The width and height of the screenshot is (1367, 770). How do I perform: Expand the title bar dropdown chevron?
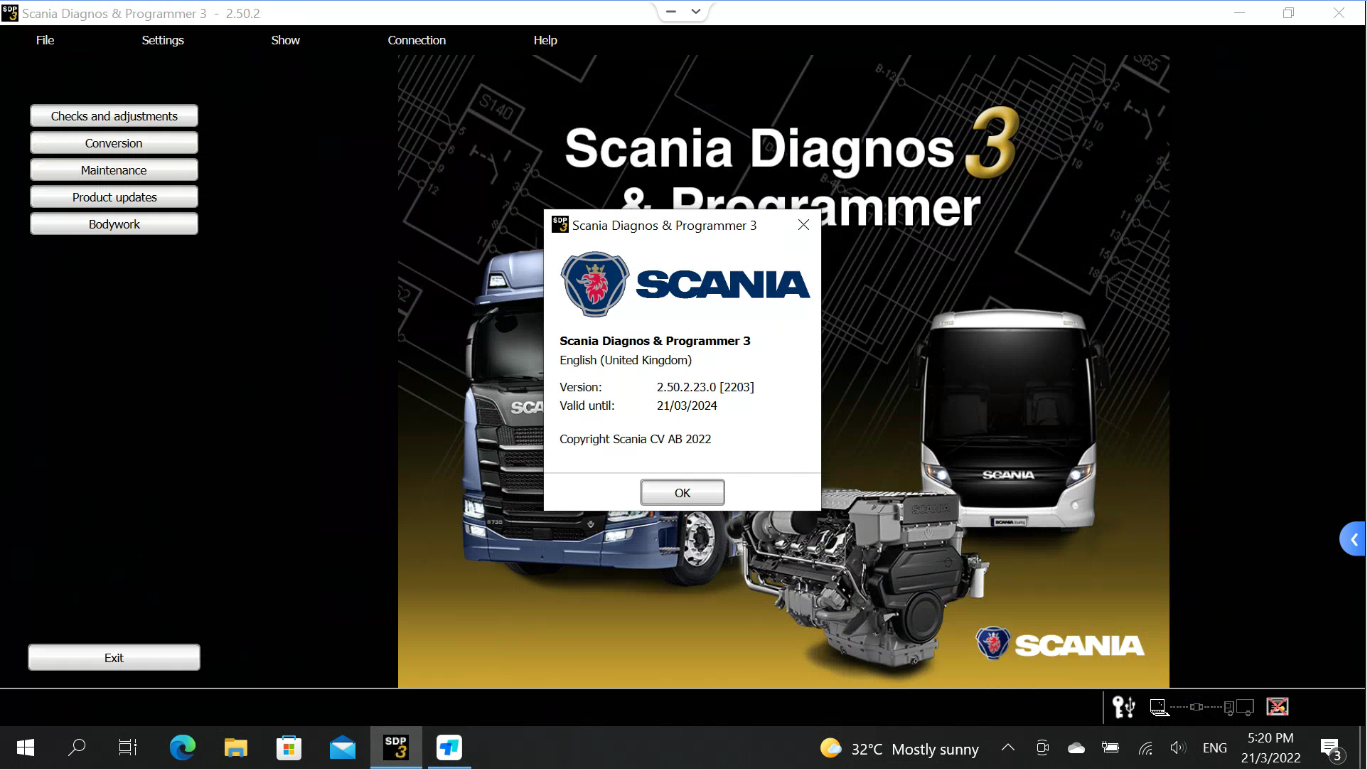[697, 12]
